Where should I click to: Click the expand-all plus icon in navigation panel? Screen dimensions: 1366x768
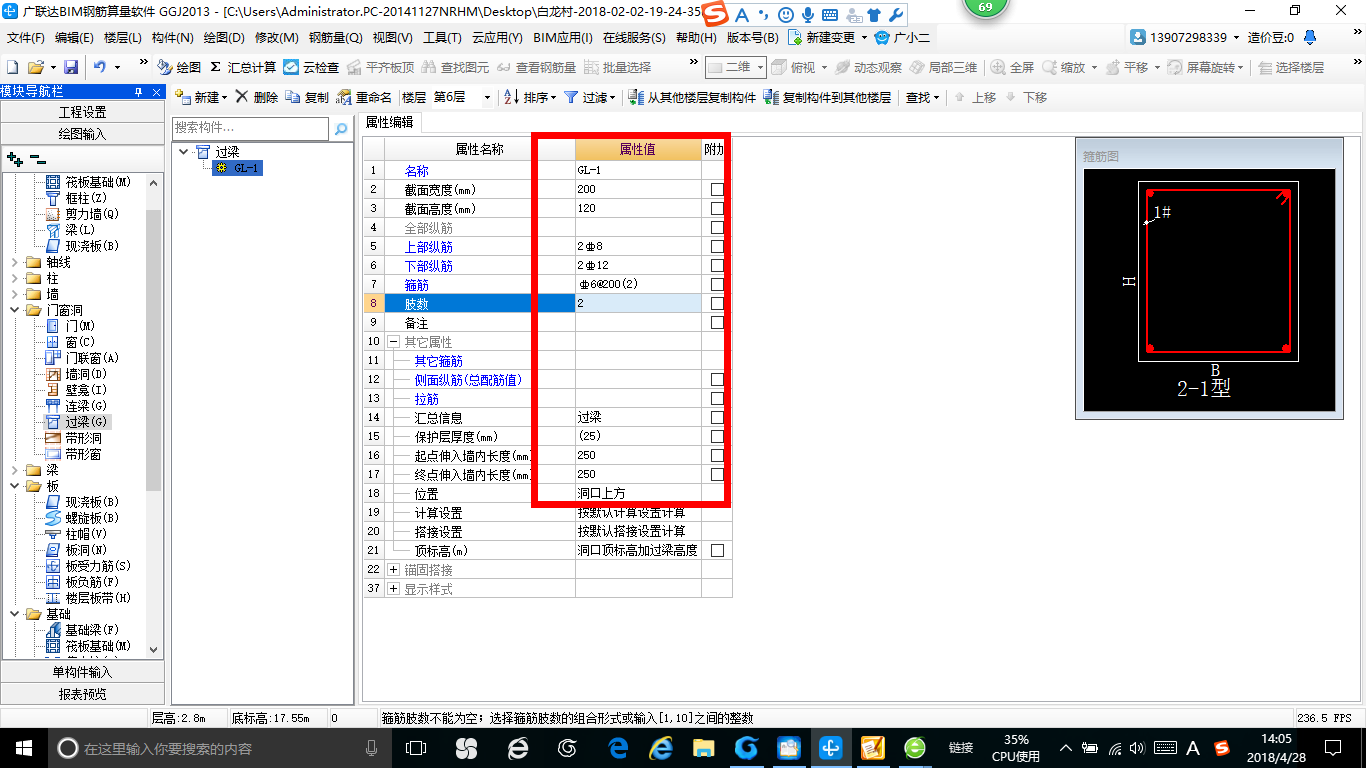[x=14, y=159]
